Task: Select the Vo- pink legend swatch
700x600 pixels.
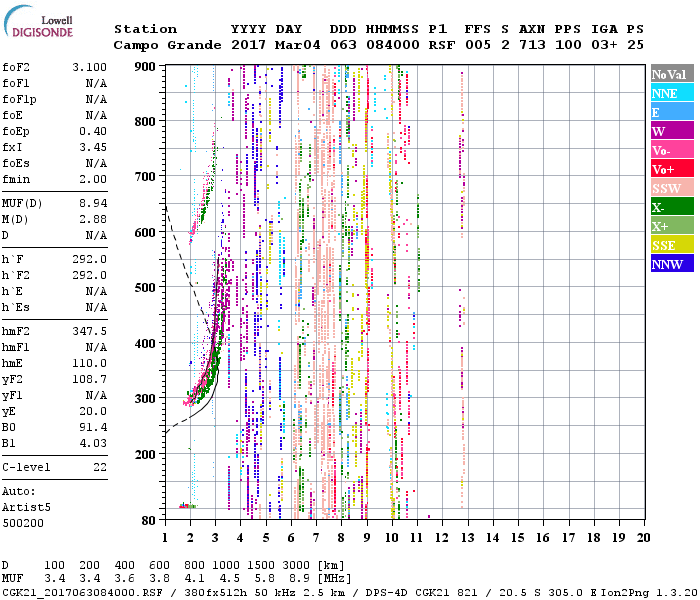Action: coord(672,150)
